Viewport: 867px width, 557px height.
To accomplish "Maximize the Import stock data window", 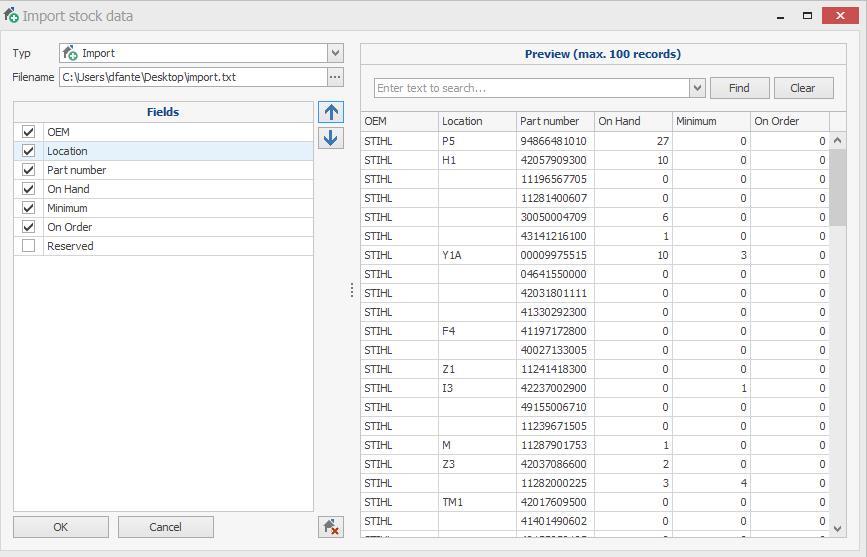I will click(807, 16).
